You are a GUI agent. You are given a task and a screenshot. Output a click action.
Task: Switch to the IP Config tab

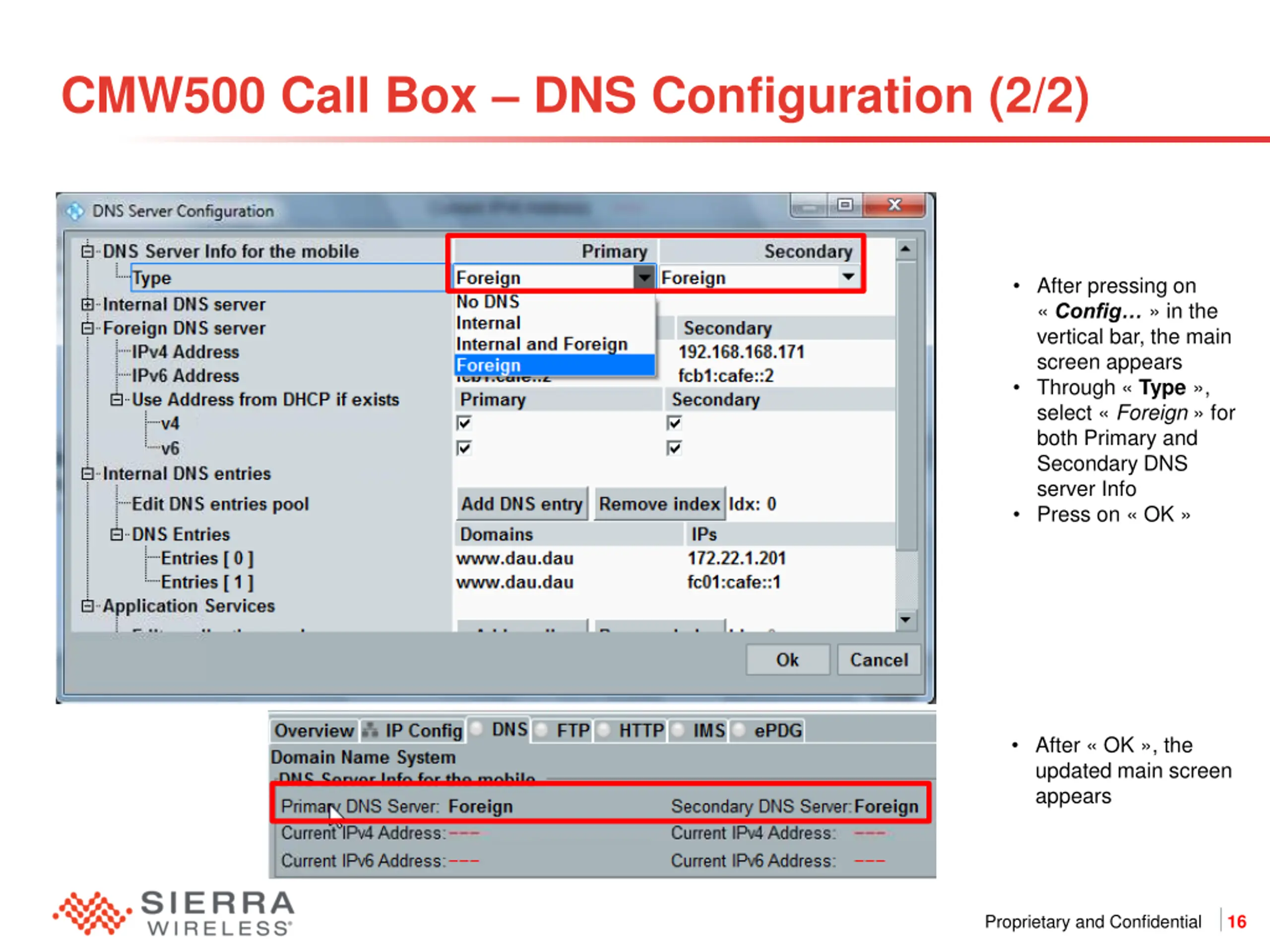pyautogui.click(x=412, y=730)
